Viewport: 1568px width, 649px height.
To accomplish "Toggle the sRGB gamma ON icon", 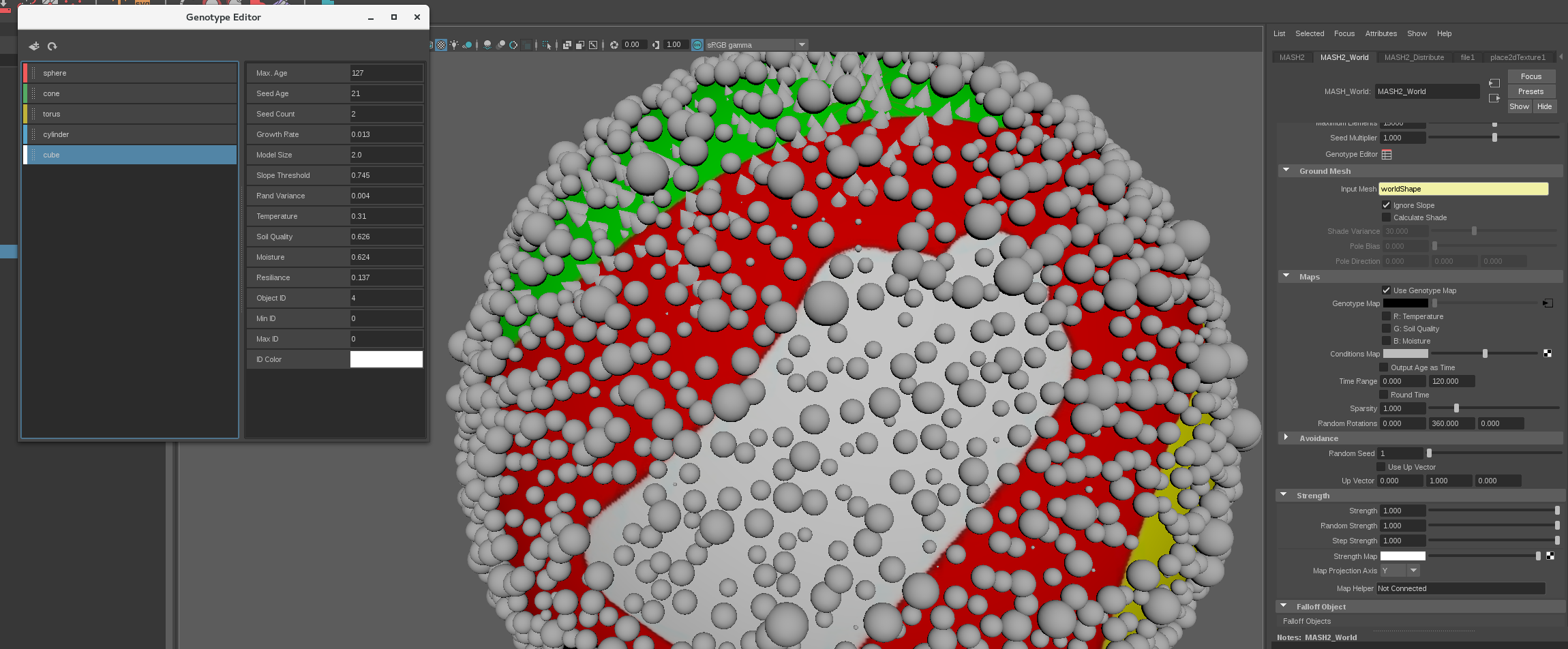I will click(697, 44).
